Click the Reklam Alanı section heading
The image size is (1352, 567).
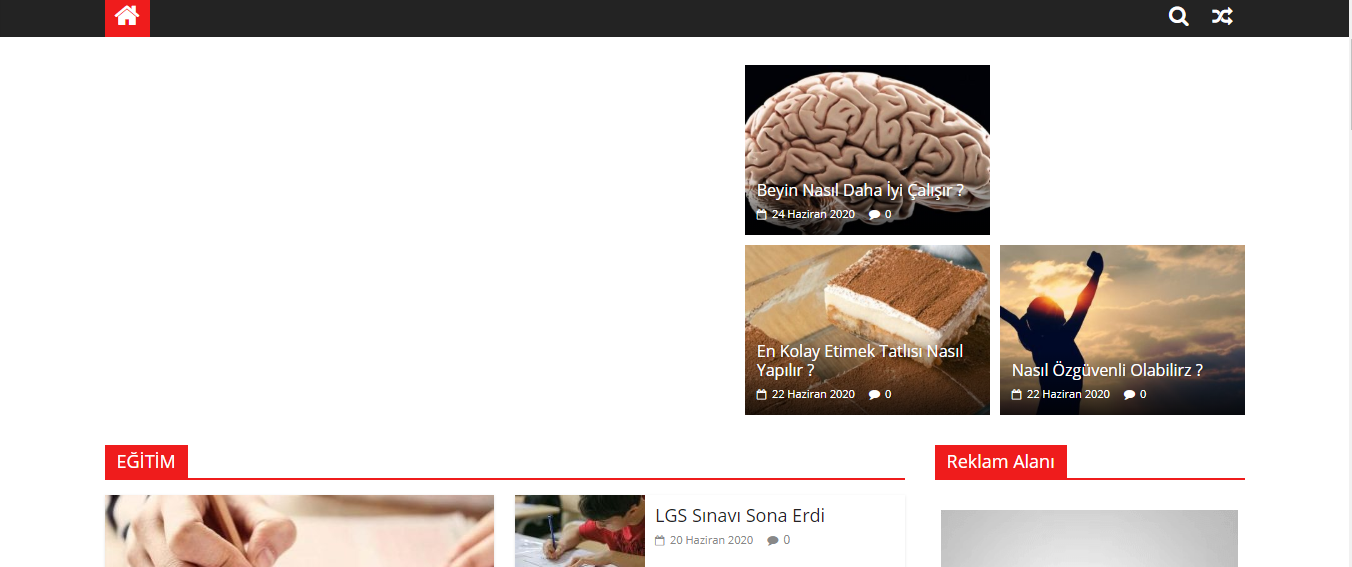point(1001,462)
